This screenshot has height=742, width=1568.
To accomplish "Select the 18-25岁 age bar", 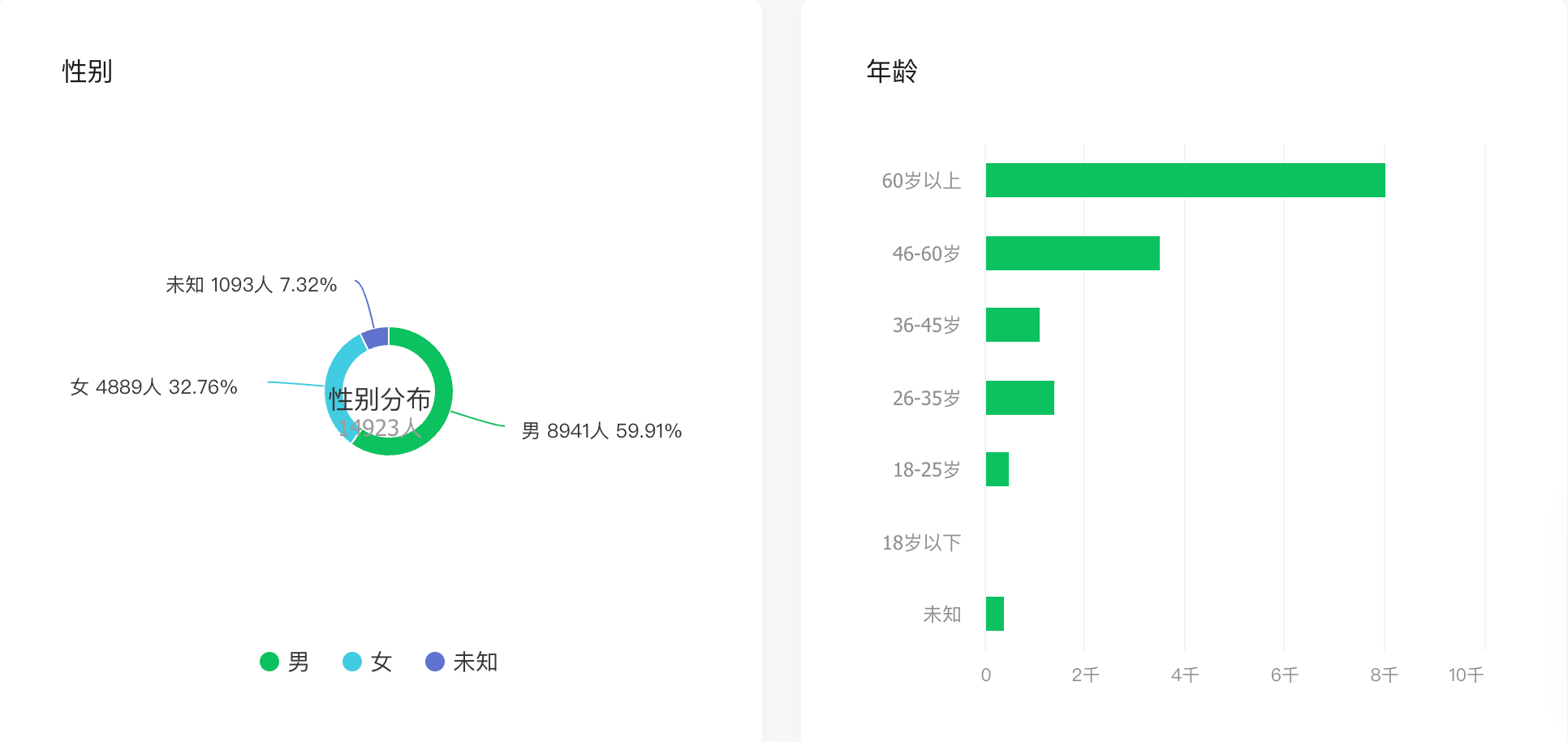I will click(x=997, y=469).
